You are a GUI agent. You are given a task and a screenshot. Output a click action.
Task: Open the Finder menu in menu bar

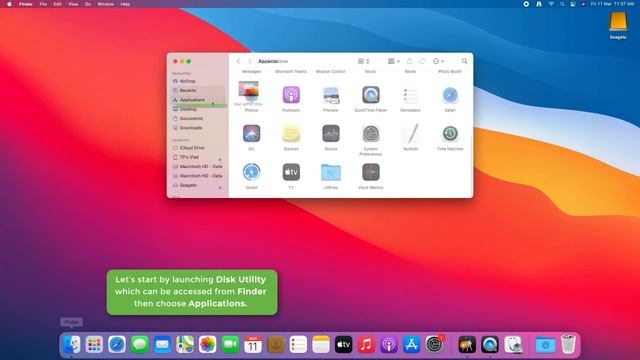[26, 4]
